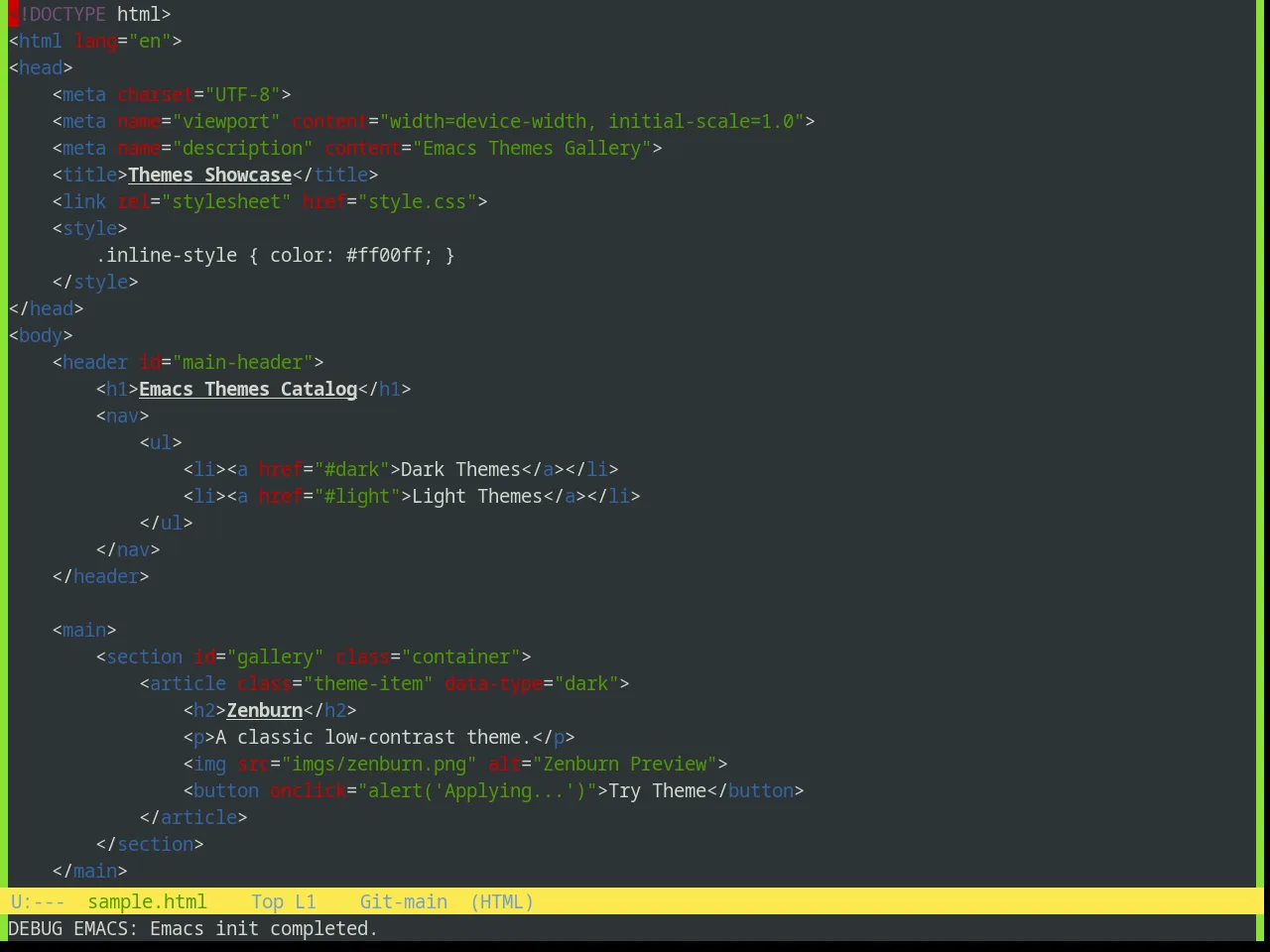
Task: Click the Top position indicator in mode line
Action: 267,901
